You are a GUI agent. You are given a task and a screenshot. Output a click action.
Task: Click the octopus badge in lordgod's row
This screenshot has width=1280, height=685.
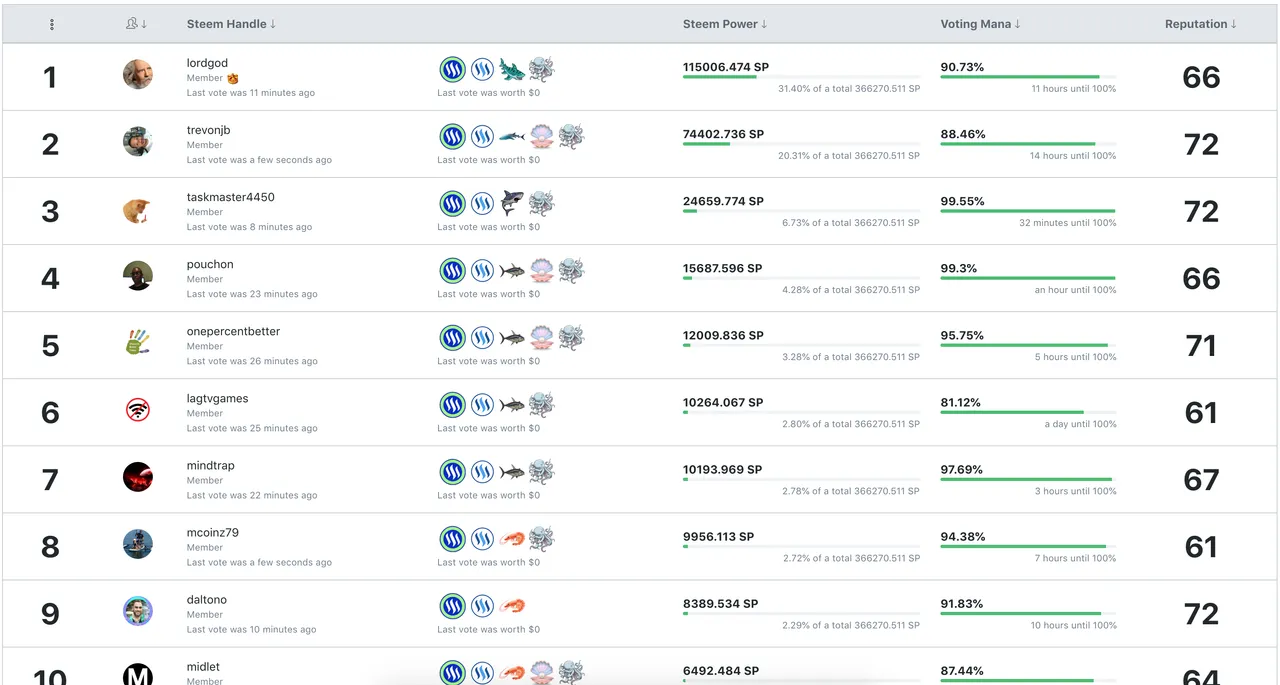[x=541, y=69]
